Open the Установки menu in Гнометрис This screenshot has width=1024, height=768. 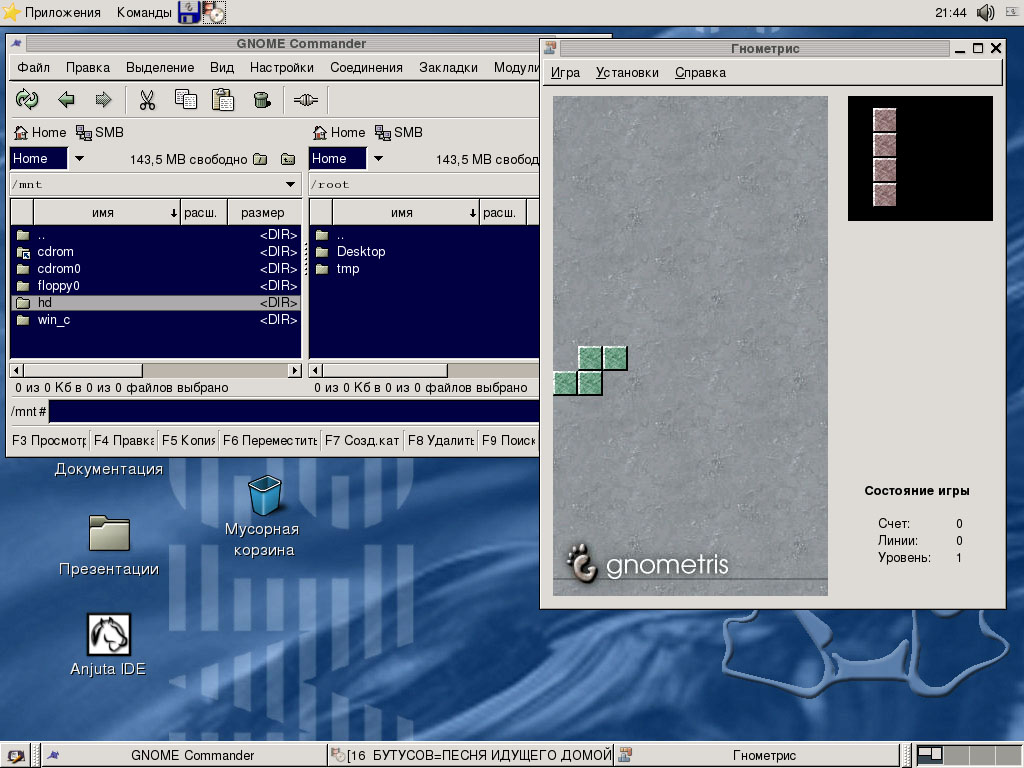(627, 72)
